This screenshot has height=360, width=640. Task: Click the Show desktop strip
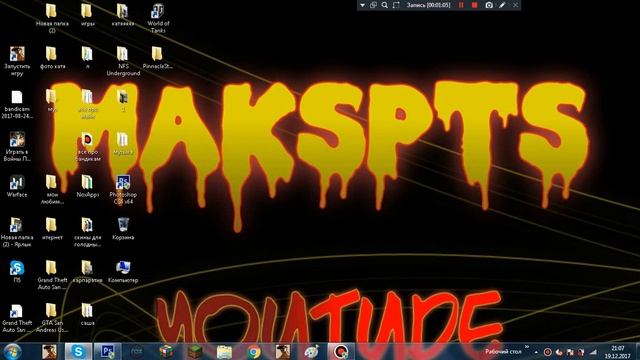click(637, 351)
